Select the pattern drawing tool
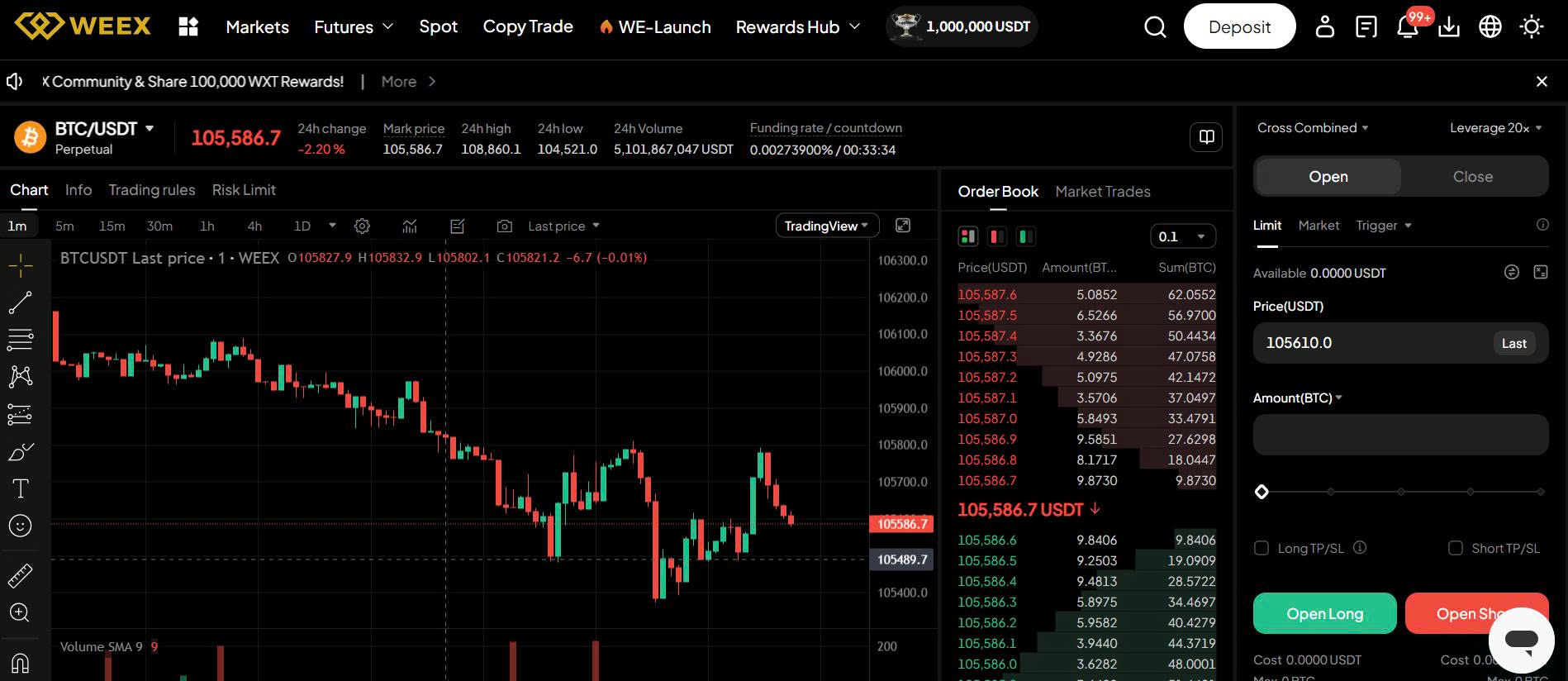 pos(21,377)
